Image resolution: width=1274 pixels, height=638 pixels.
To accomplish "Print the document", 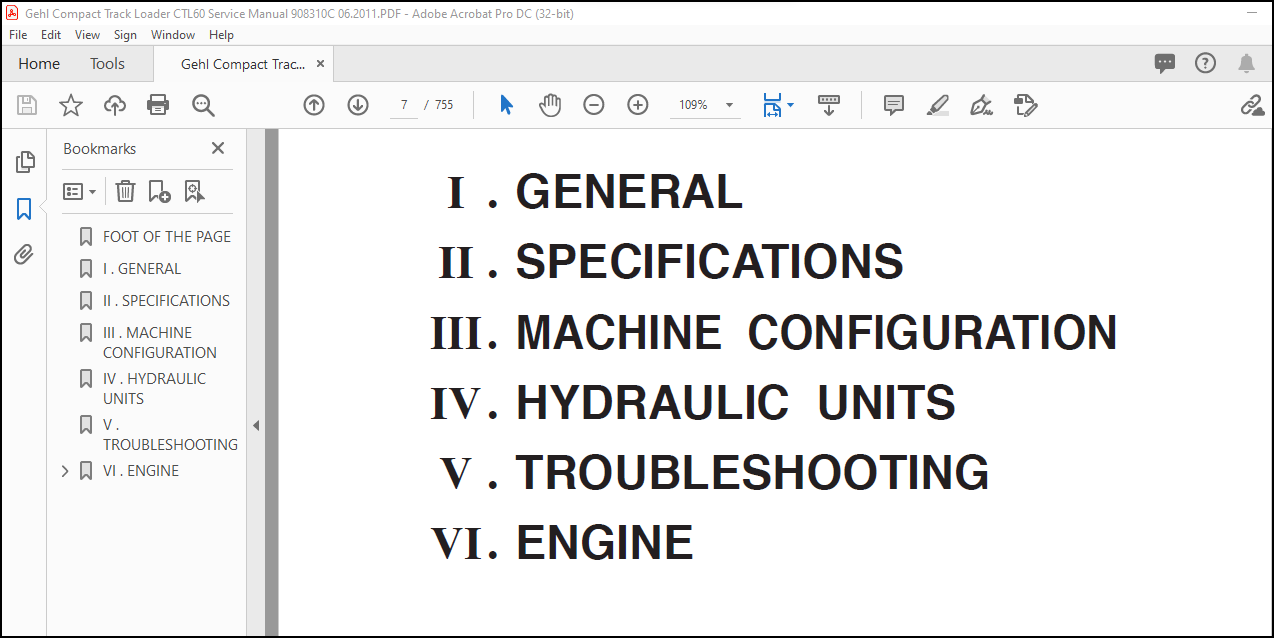I will [158, 105].
